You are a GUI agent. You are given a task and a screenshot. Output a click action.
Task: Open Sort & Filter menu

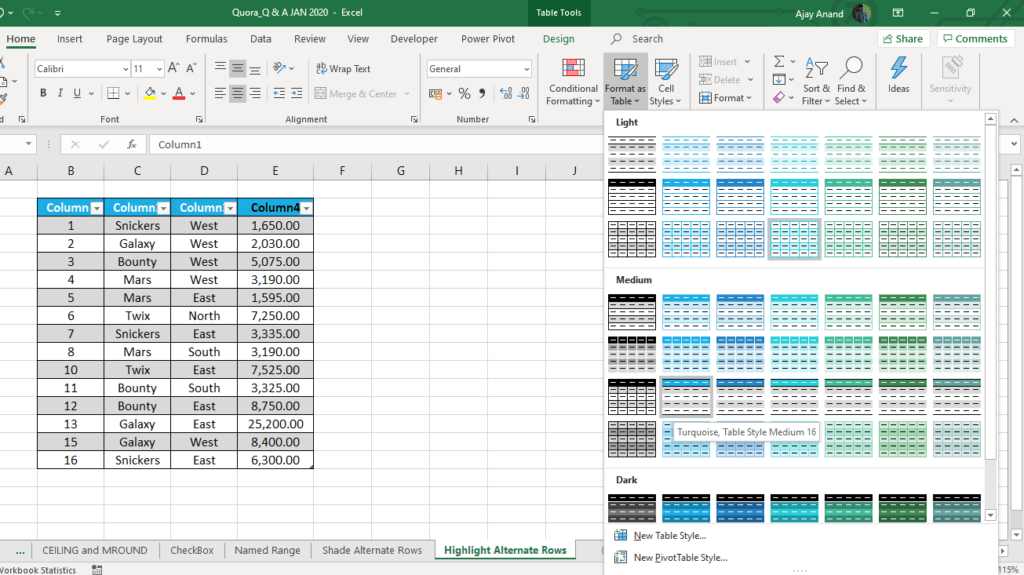pos(816,82)
